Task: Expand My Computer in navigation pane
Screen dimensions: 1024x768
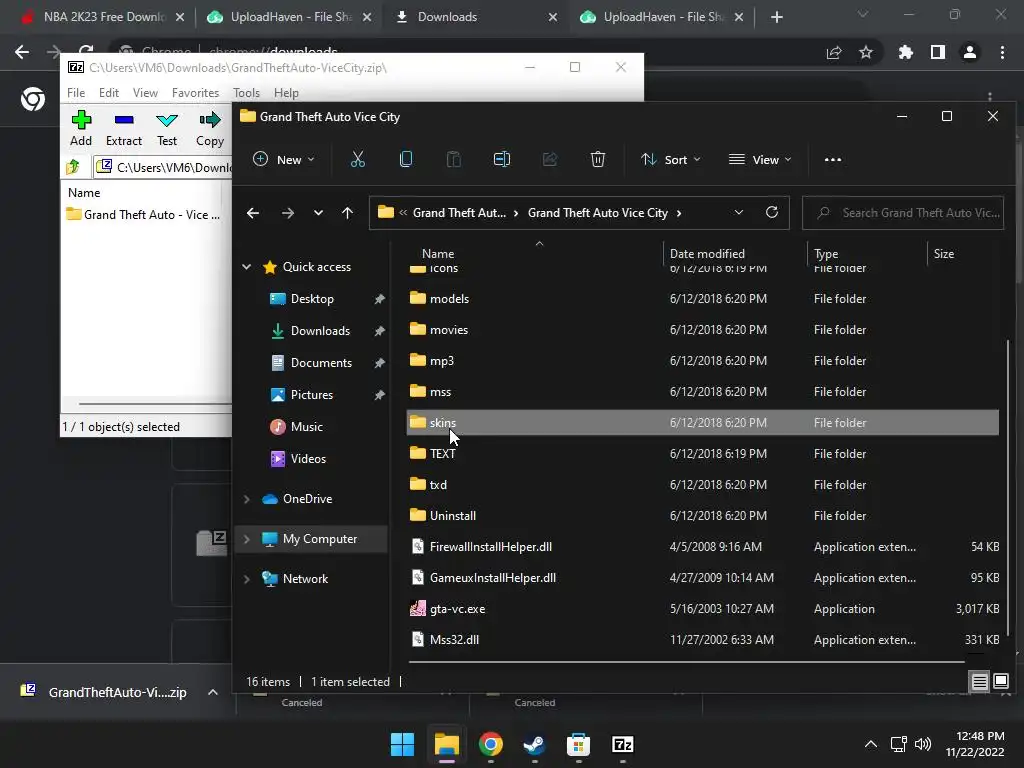Action: (x=247, y=539)
